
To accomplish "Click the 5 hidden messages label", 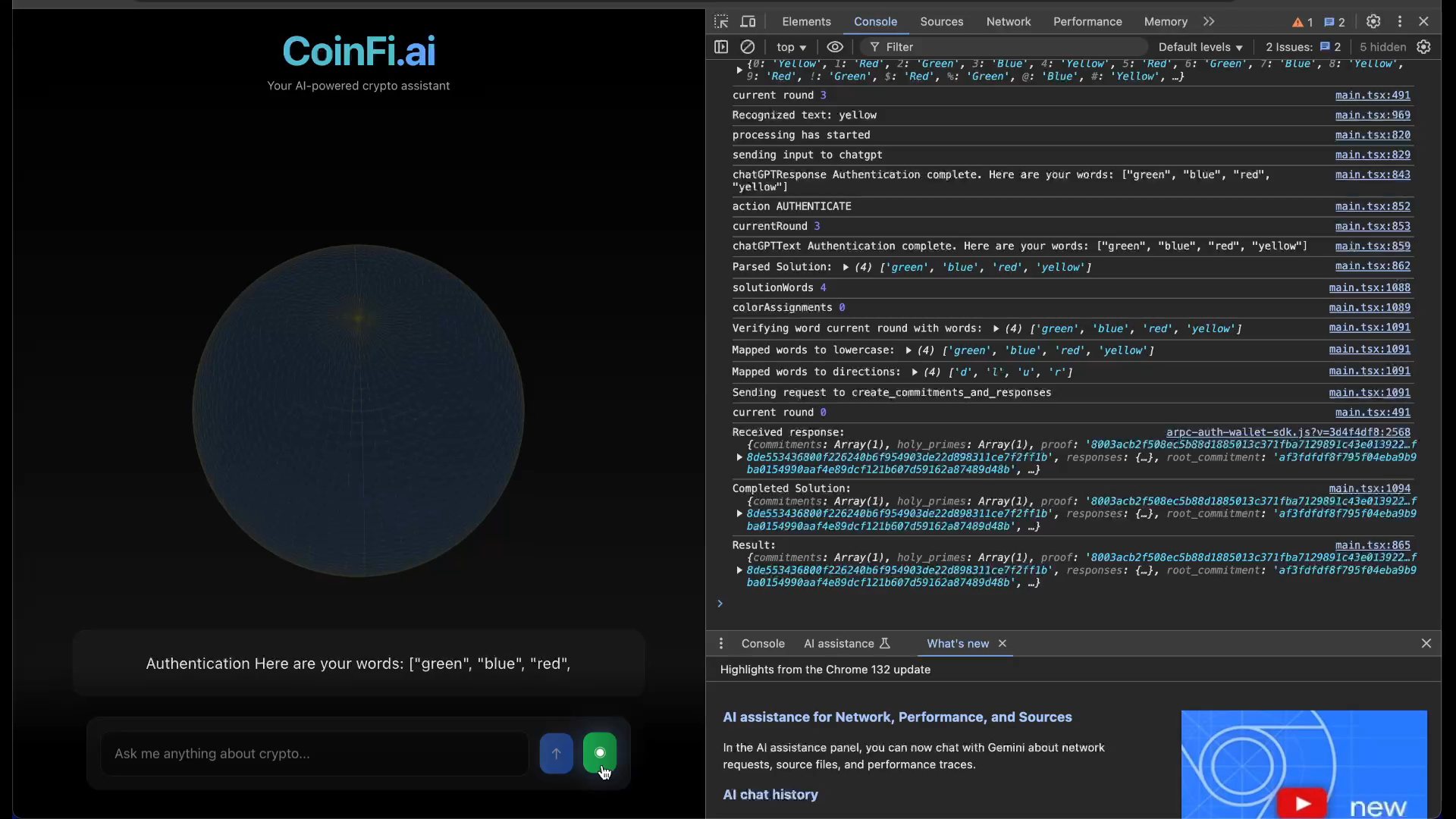I will coord(1382,47).
